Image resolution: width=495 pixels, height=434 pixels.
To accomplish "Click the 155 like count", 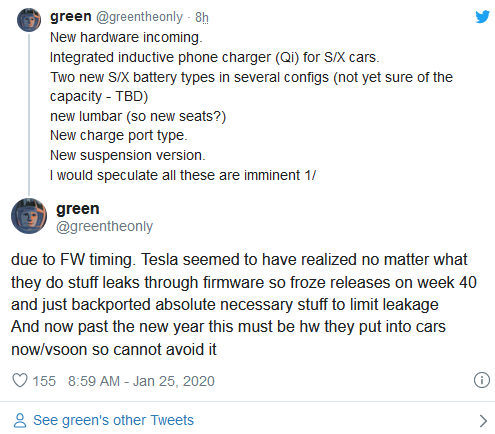I will click(x=44, y=381).
